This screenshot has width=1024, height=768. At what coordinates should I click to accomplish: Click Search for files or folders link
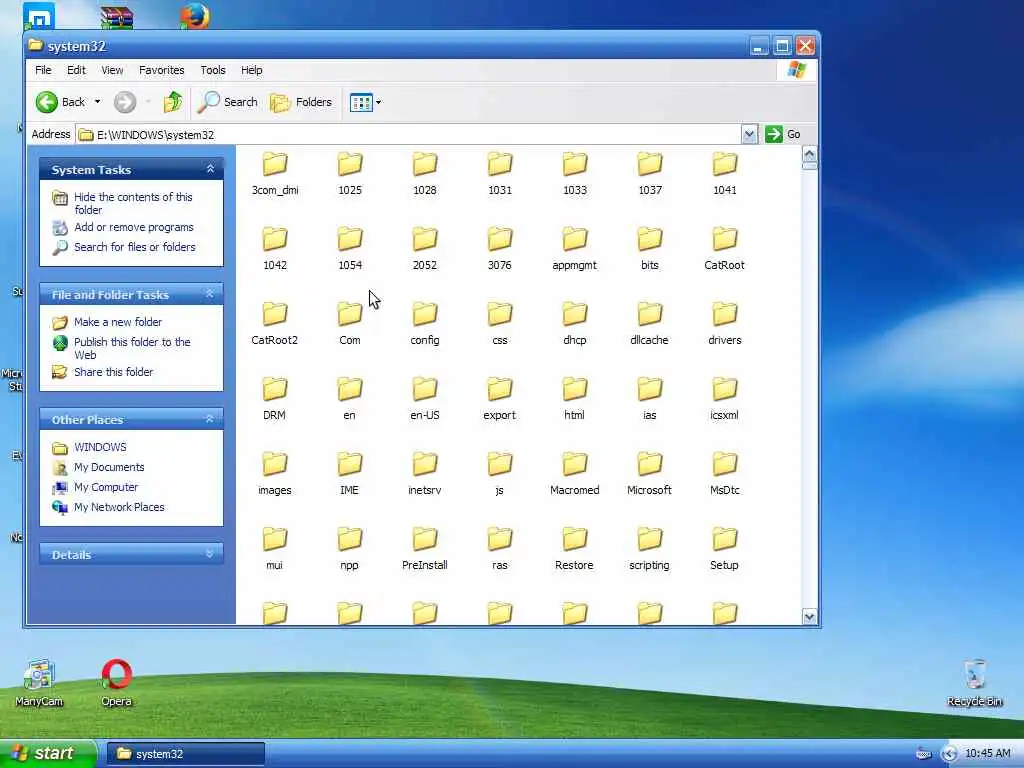[x=135, y=247]
